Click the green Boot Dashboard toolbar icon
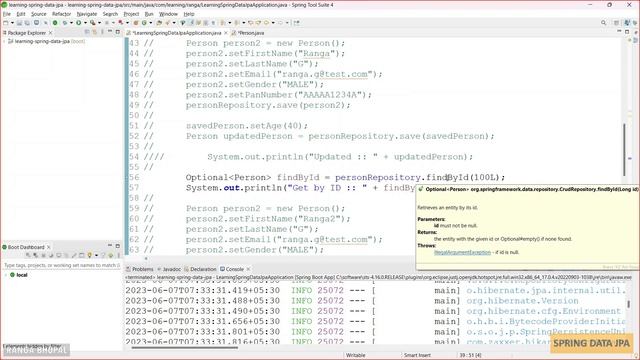Image resolution: width=640 pixels, height=360 pixels. tap(55, 23)
